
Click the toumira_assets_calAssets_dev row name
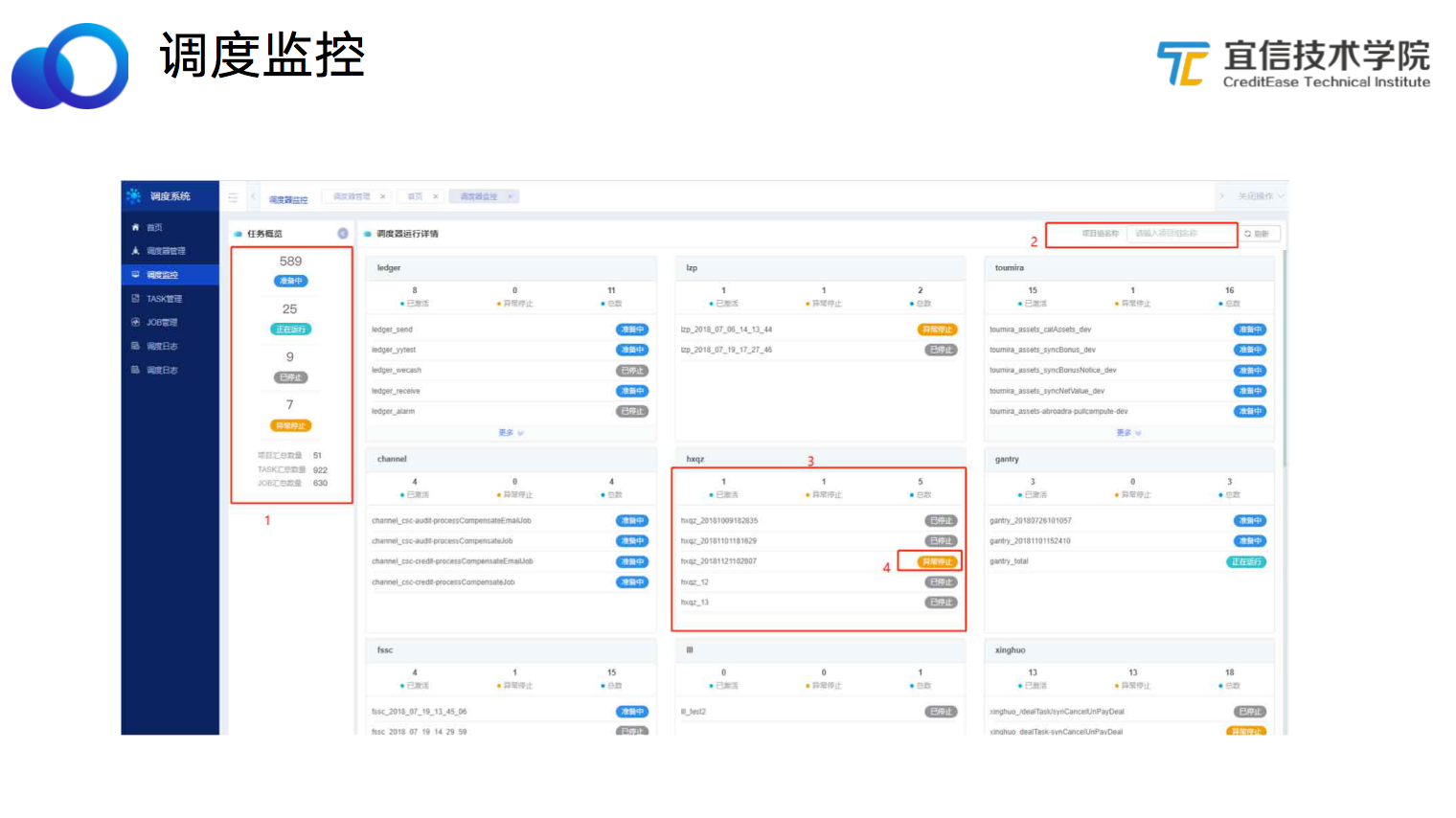pos(1040,329)
